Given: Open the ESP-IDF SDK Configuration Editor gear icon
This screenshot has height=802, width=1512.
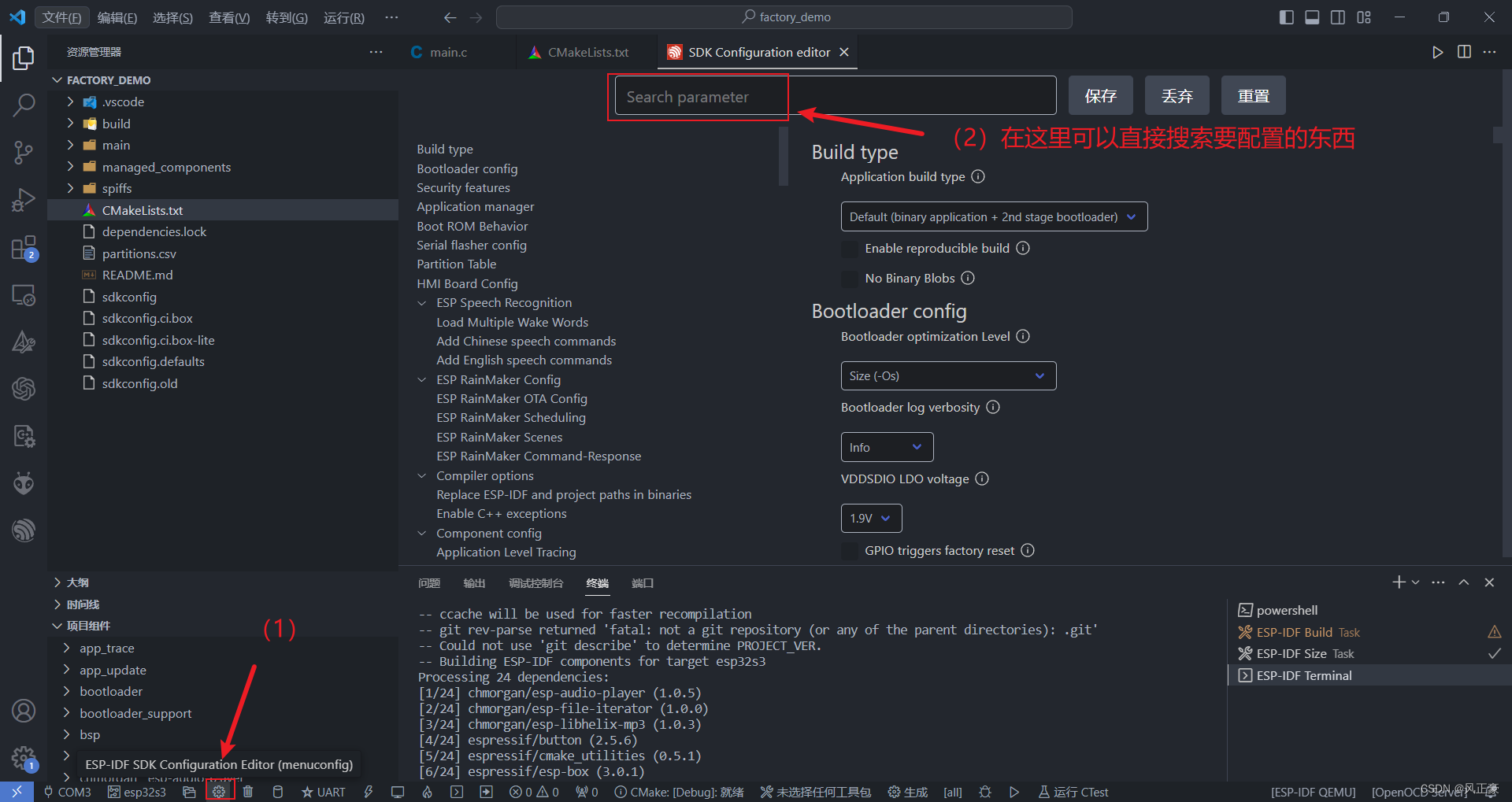Looking at the screenshot, I should coord(220,791).
